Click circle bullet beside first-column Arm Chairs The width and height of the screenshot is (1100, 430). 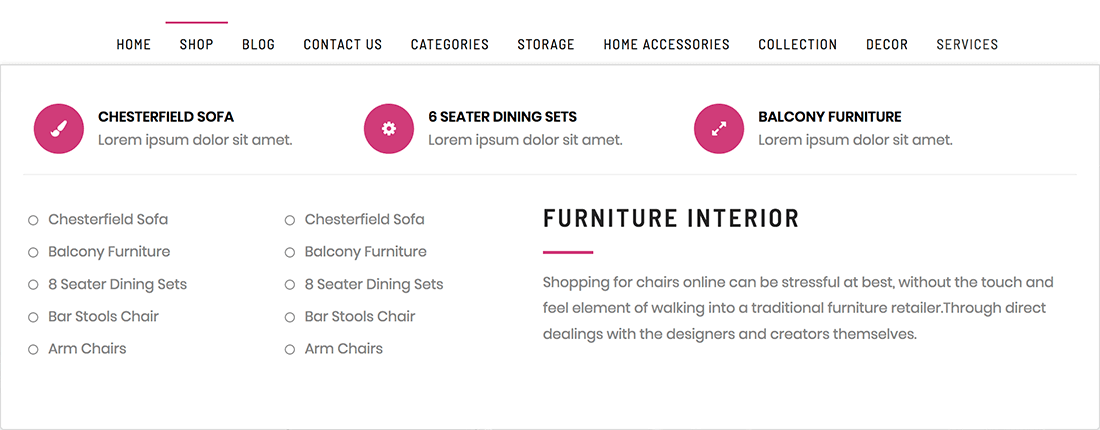(x=33, y=350)
